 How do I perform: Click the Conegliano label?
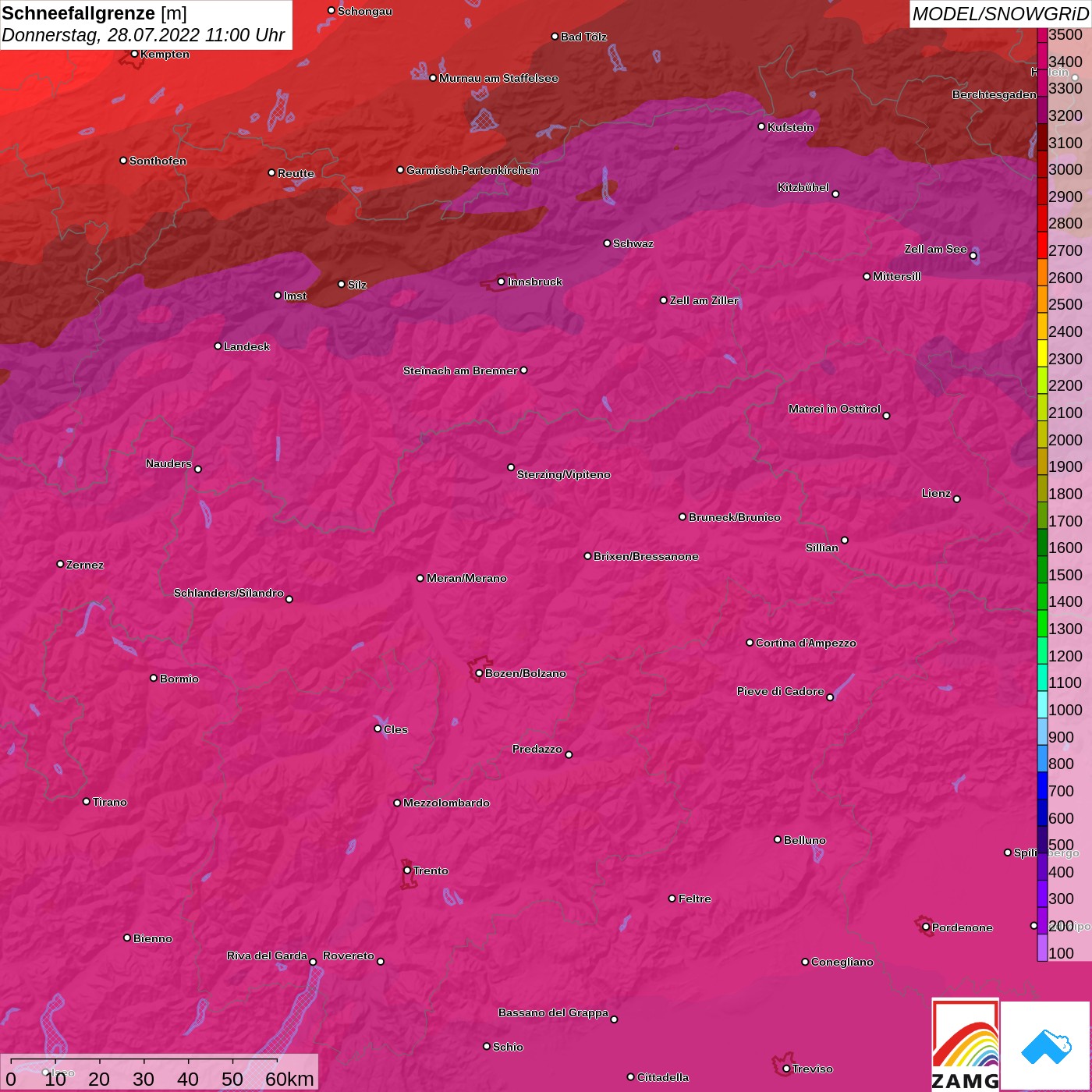[842, 962]
